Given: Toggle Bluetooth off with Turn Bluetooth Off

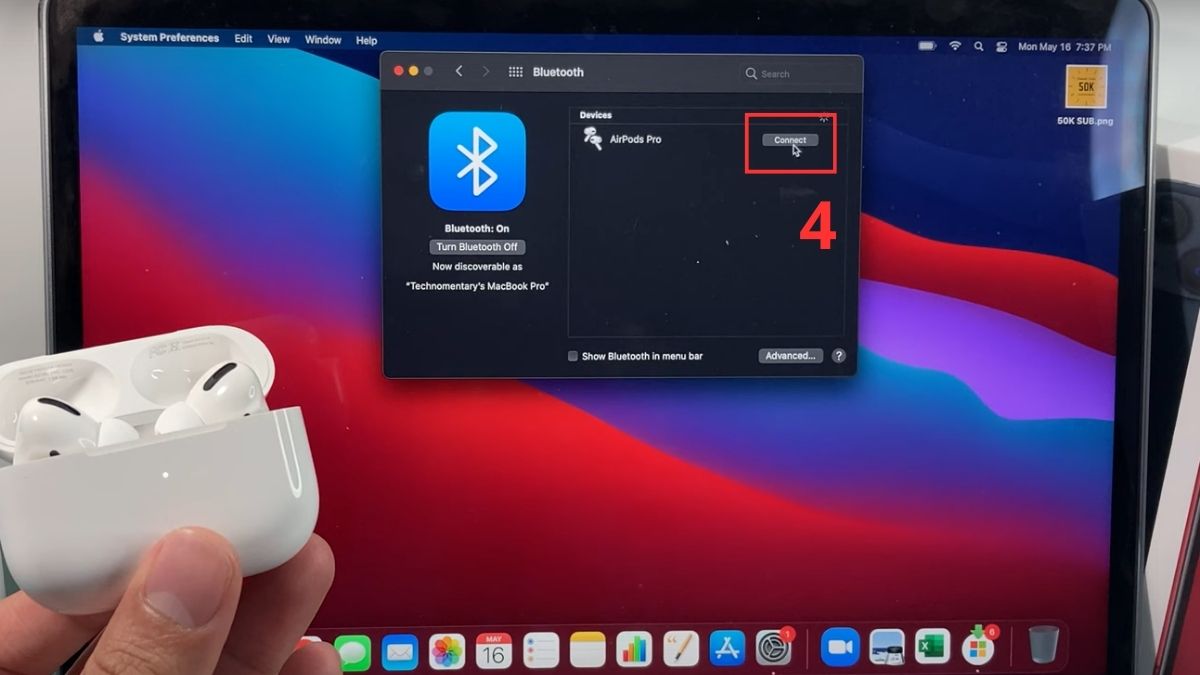Looking at the screenshot, I should tap(478, 246).
